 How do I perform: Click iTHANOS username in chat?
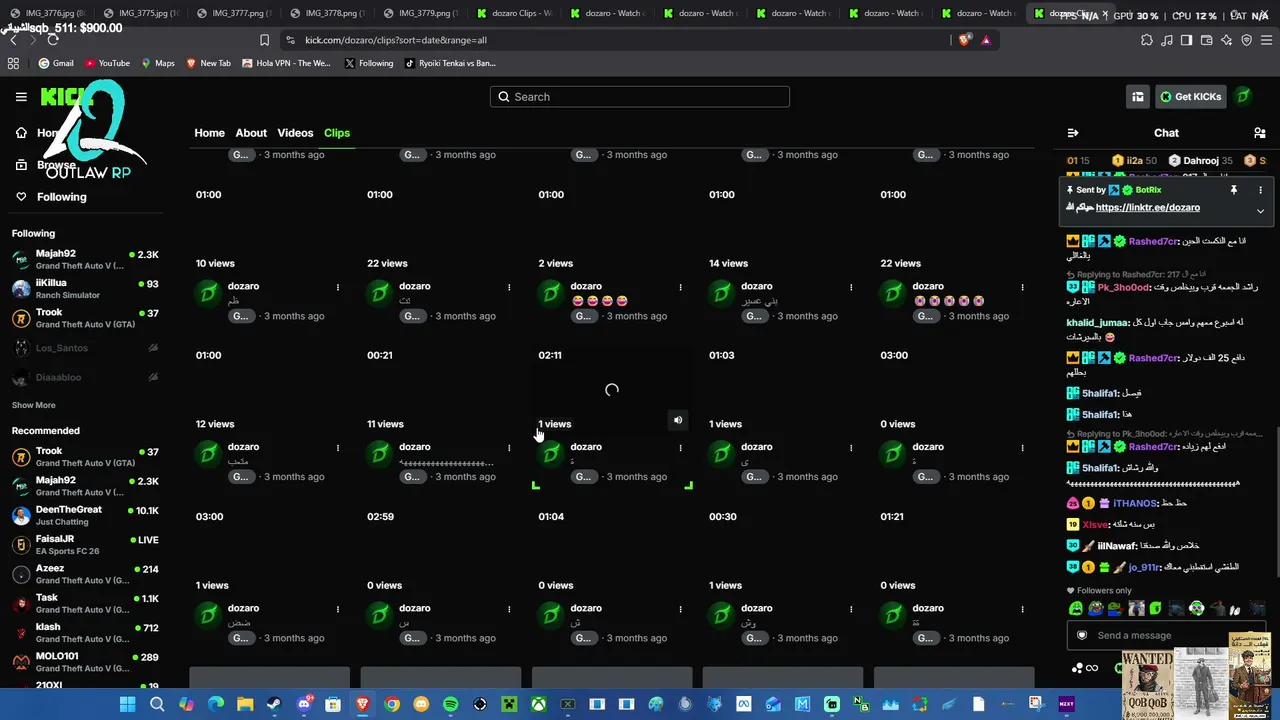[x=1135, y=503]
